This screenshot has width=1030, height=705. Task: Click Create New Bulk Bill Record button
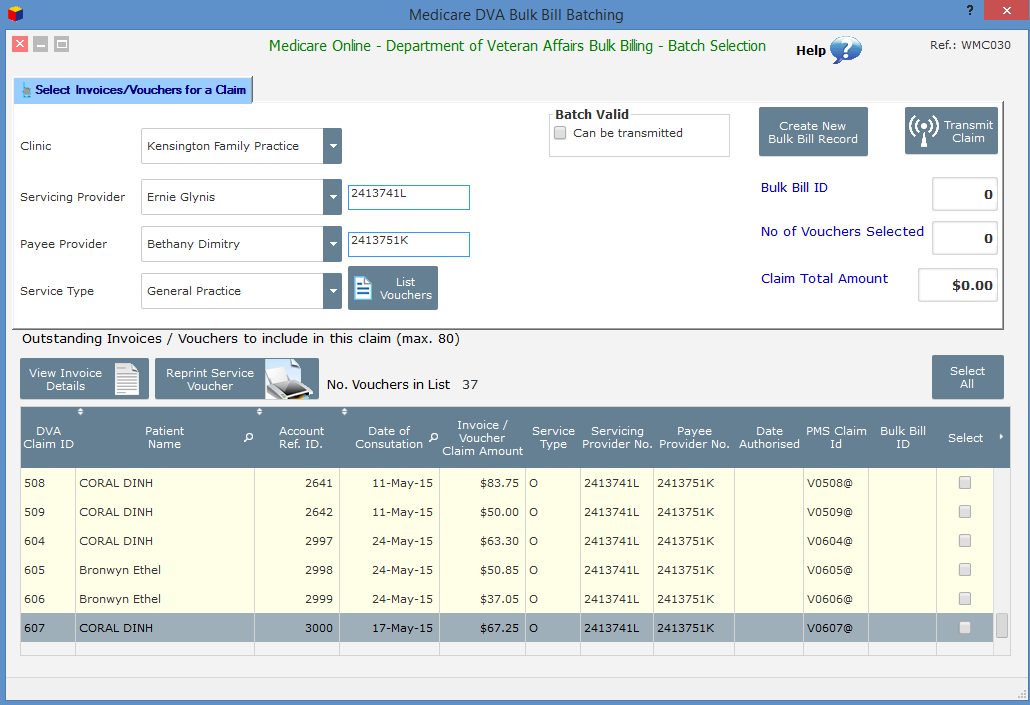(x=813, y=132)
